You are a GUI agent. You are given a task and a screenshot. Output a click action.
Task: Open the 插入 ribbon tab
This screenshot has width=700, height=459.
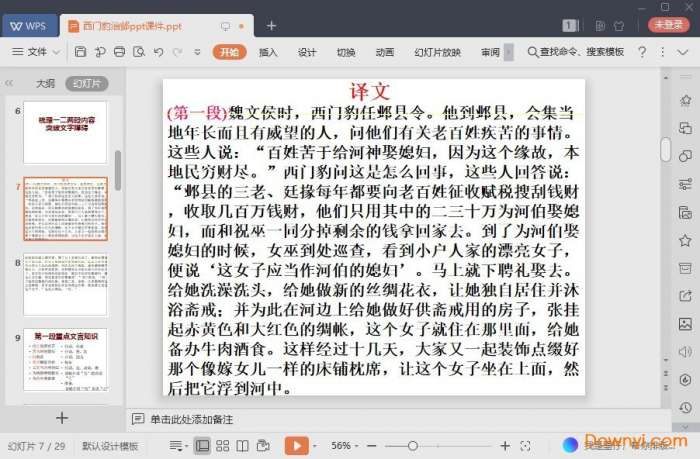click(268, 52)
